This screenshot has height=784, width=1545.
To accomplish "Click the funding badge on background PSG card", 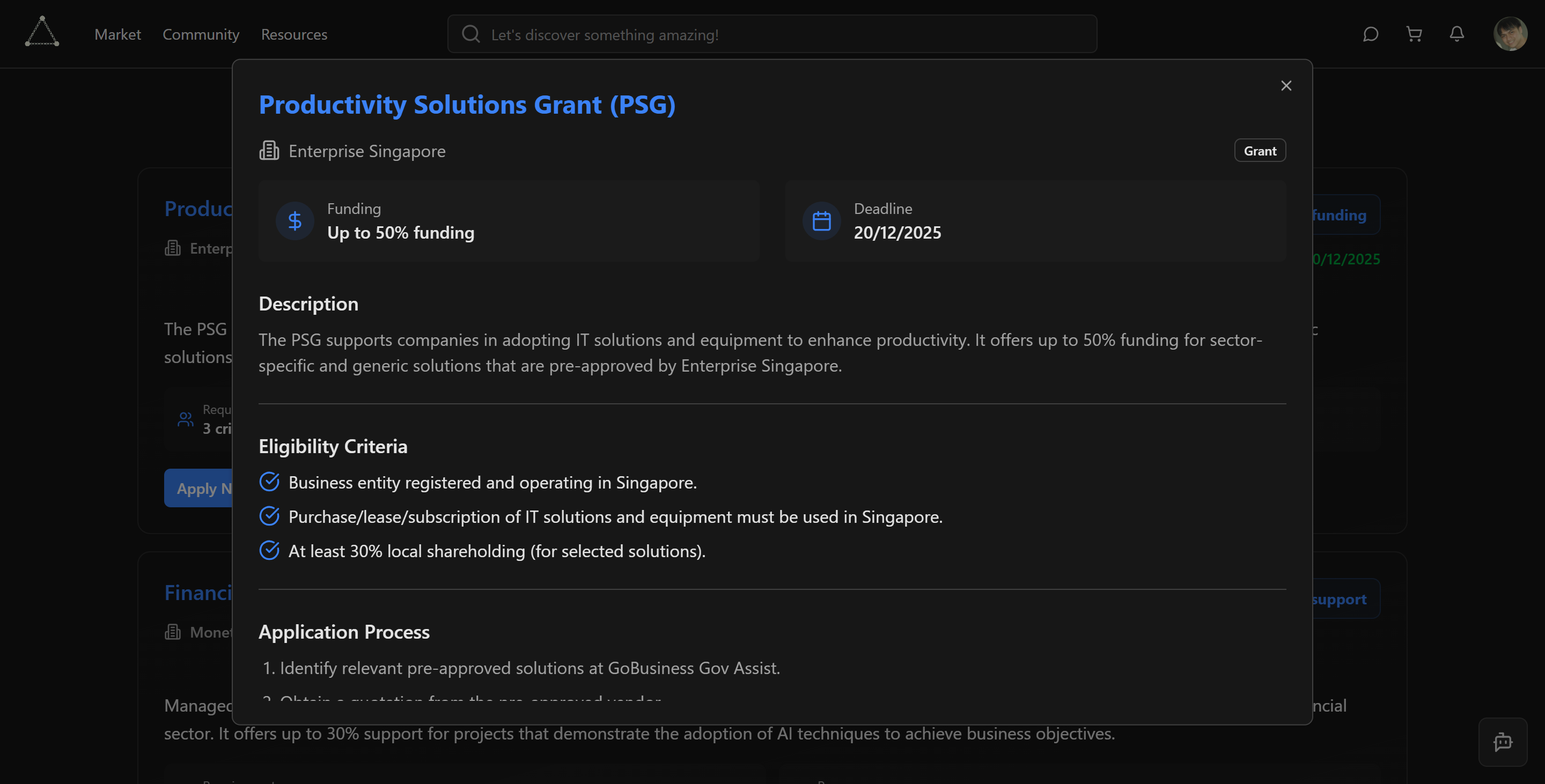I will (1346, 215).
